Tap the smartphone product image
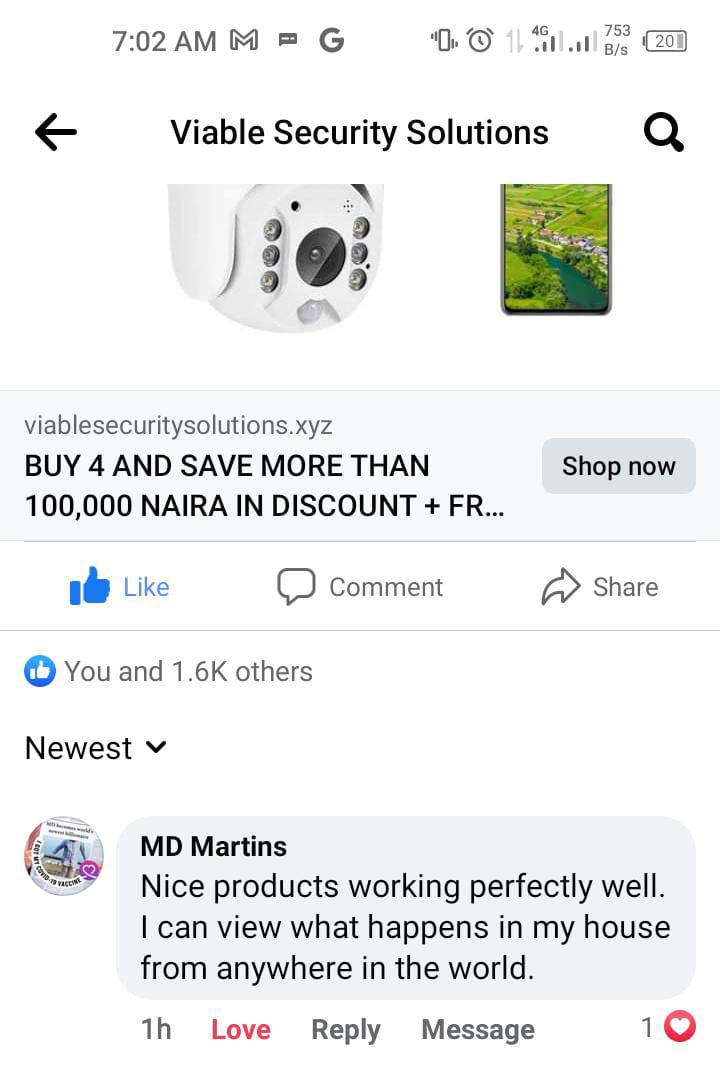 [556, 249]
